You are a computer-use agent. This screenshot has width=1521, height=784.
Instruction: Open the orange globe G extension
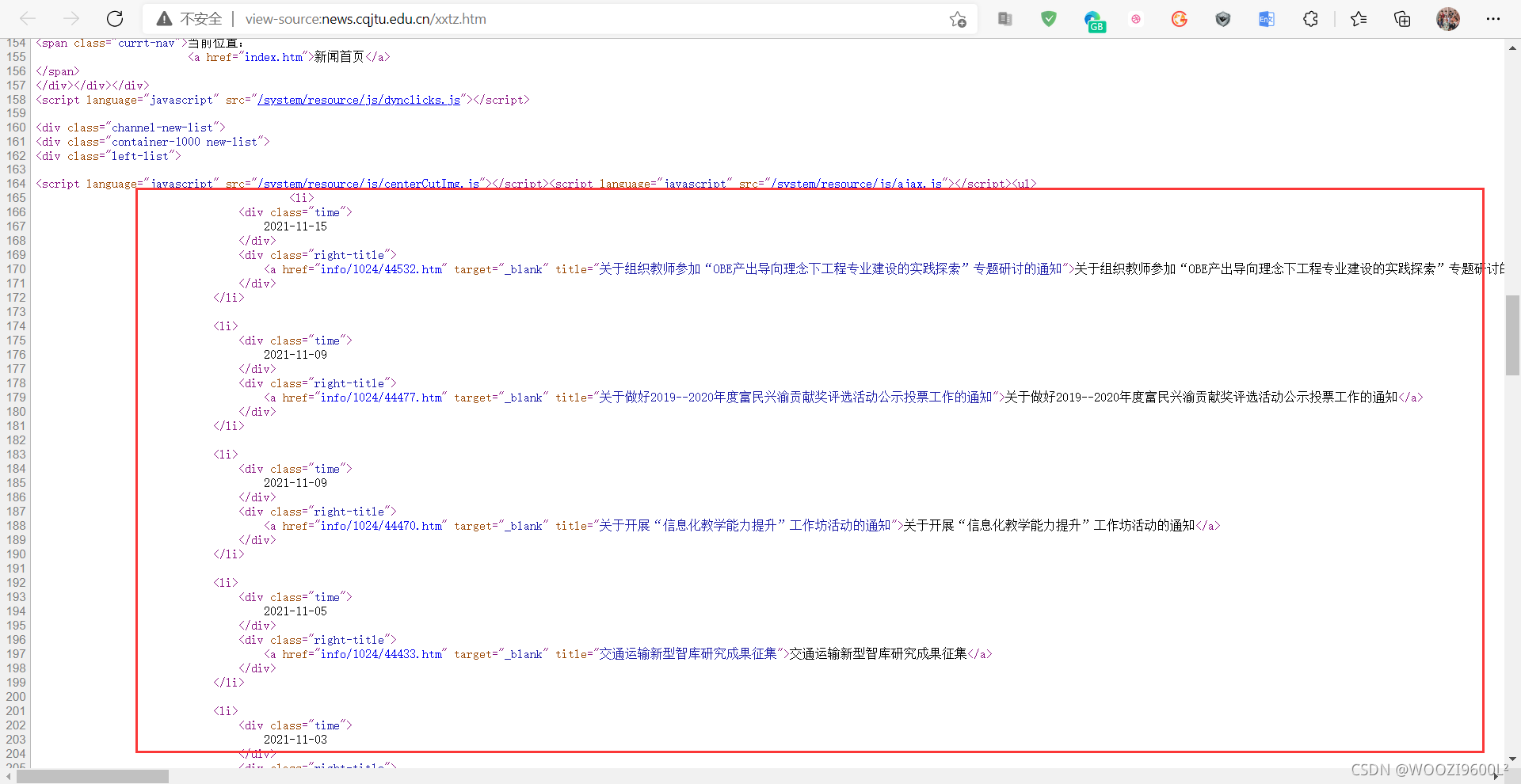(x=1180, y=19)
